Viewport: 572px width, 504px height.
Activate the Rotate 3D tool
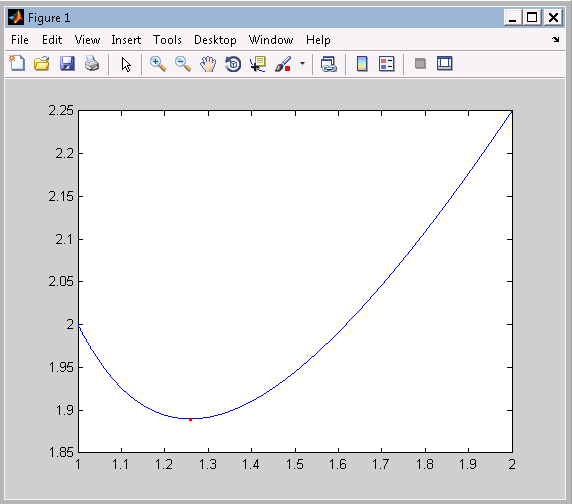pyautogui.click(x=233, y=64)
